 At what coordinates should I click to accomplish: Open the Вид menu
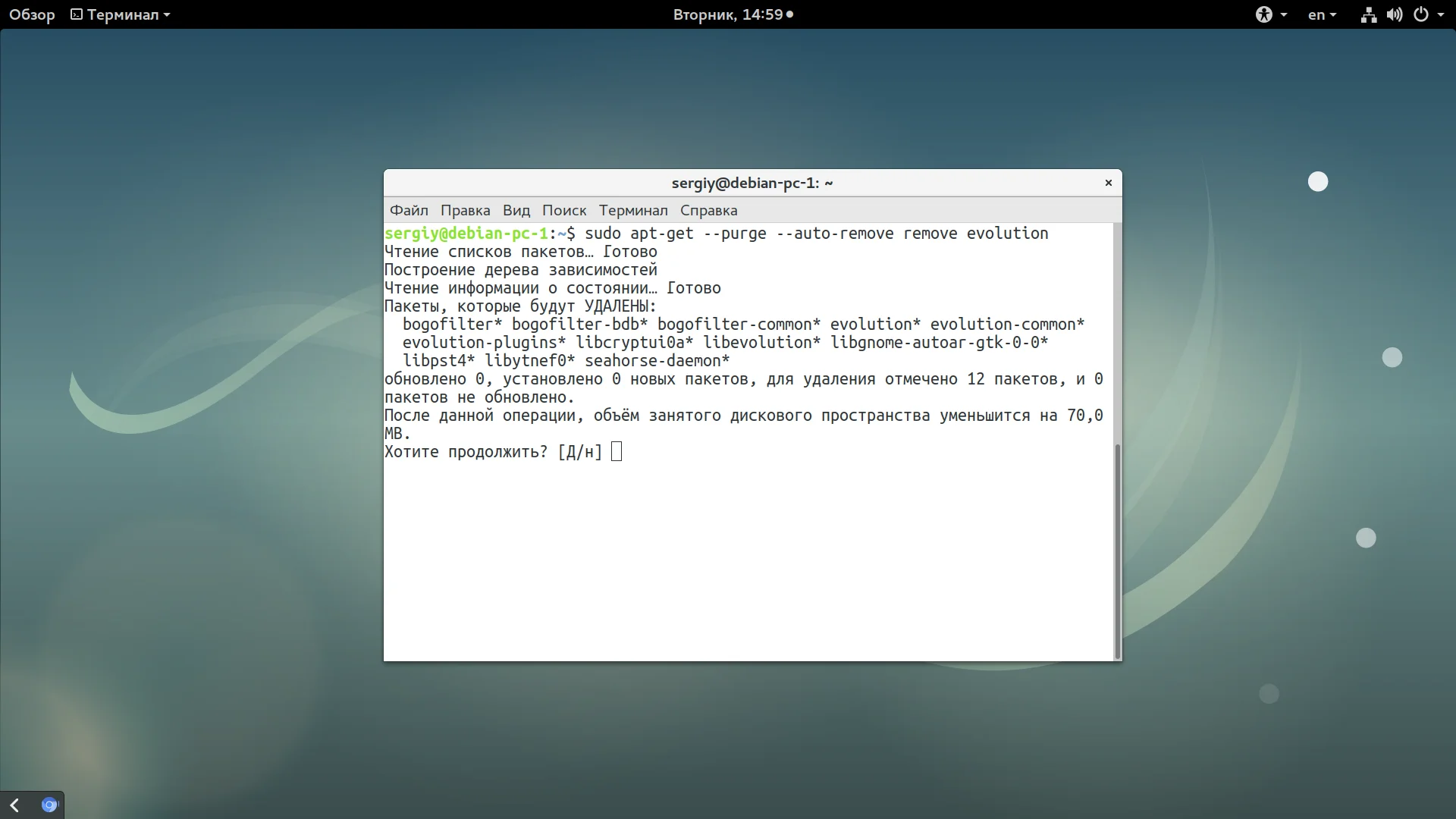(x=516, y=210)
